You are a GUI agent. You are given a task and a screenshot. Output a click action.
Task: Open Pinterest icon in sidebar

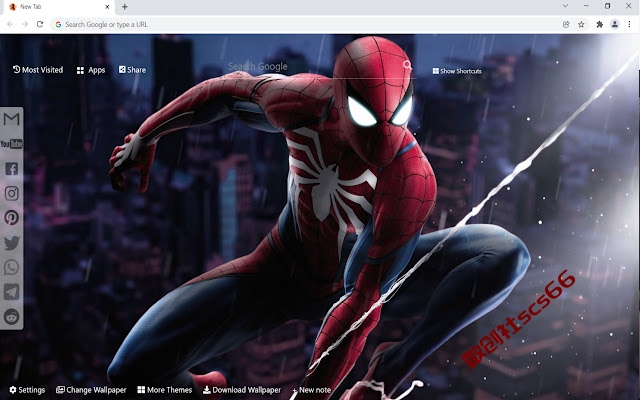pos(11,218)
